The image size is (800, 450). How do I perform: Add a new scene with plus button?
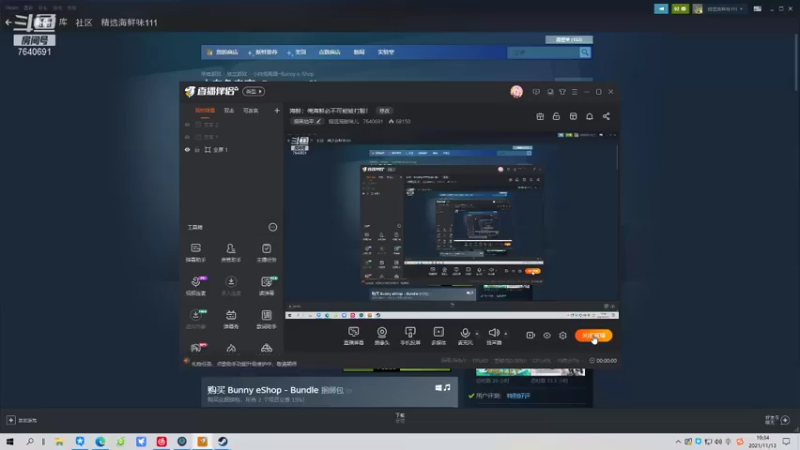tap(277, 111)
